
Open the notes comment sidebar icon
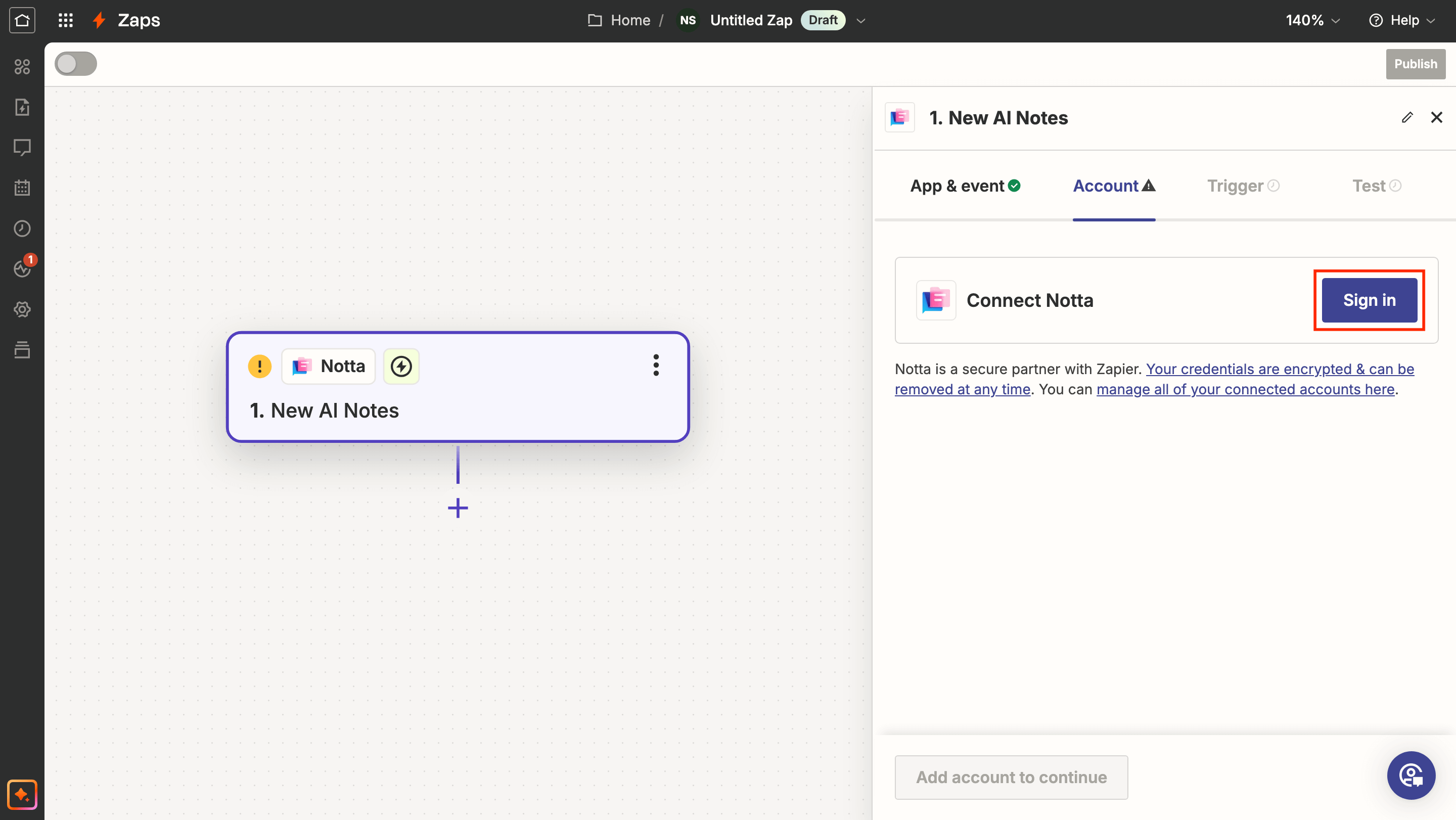pyautogui.click(x=22, y=148)
